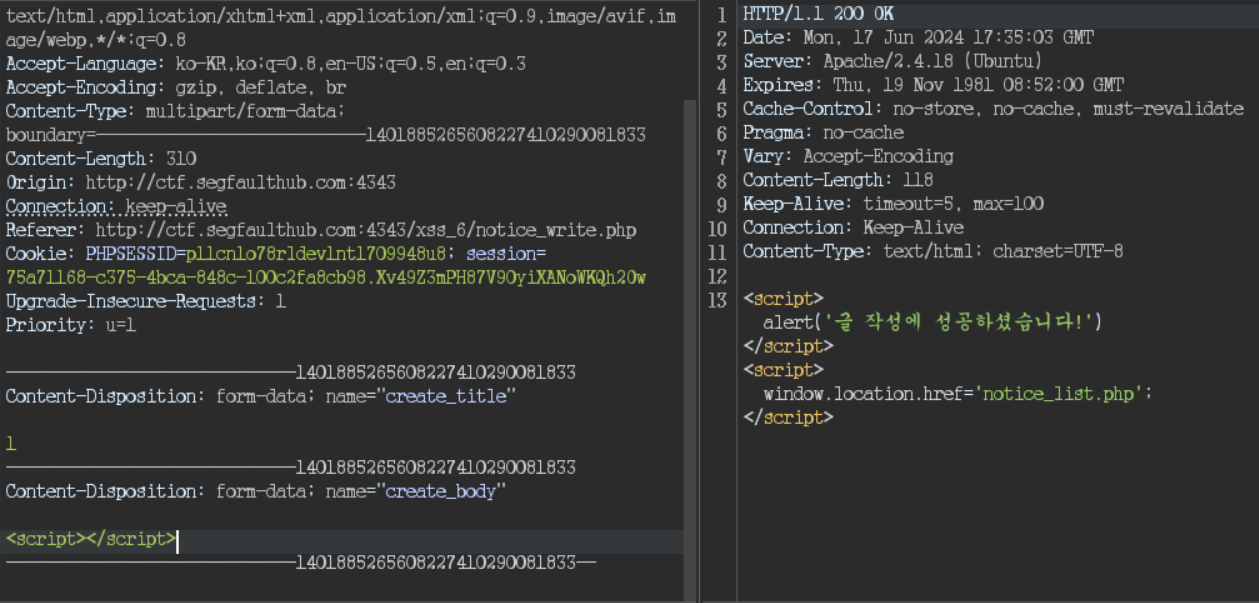The image size is (1259, 603).
Task: Click the Pragma: no-cache header
Action: click(x=823, y=132)
